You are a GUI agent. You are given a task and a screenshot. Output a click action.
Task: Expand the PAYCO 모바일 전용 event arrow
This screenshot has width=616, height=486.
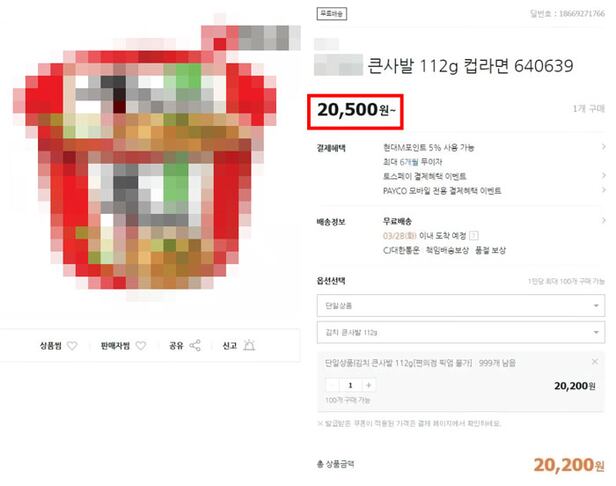point(603,190)
